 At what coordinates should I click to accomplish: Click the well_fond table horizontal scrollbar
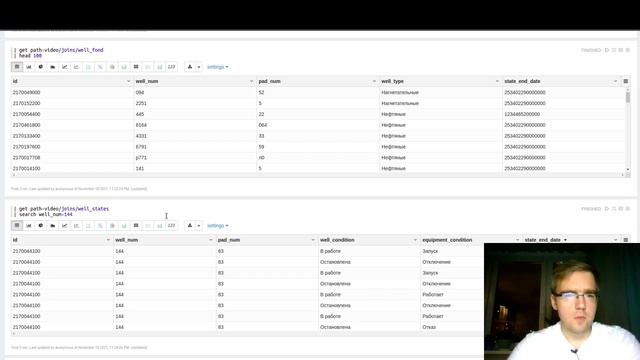click(318, 175)
